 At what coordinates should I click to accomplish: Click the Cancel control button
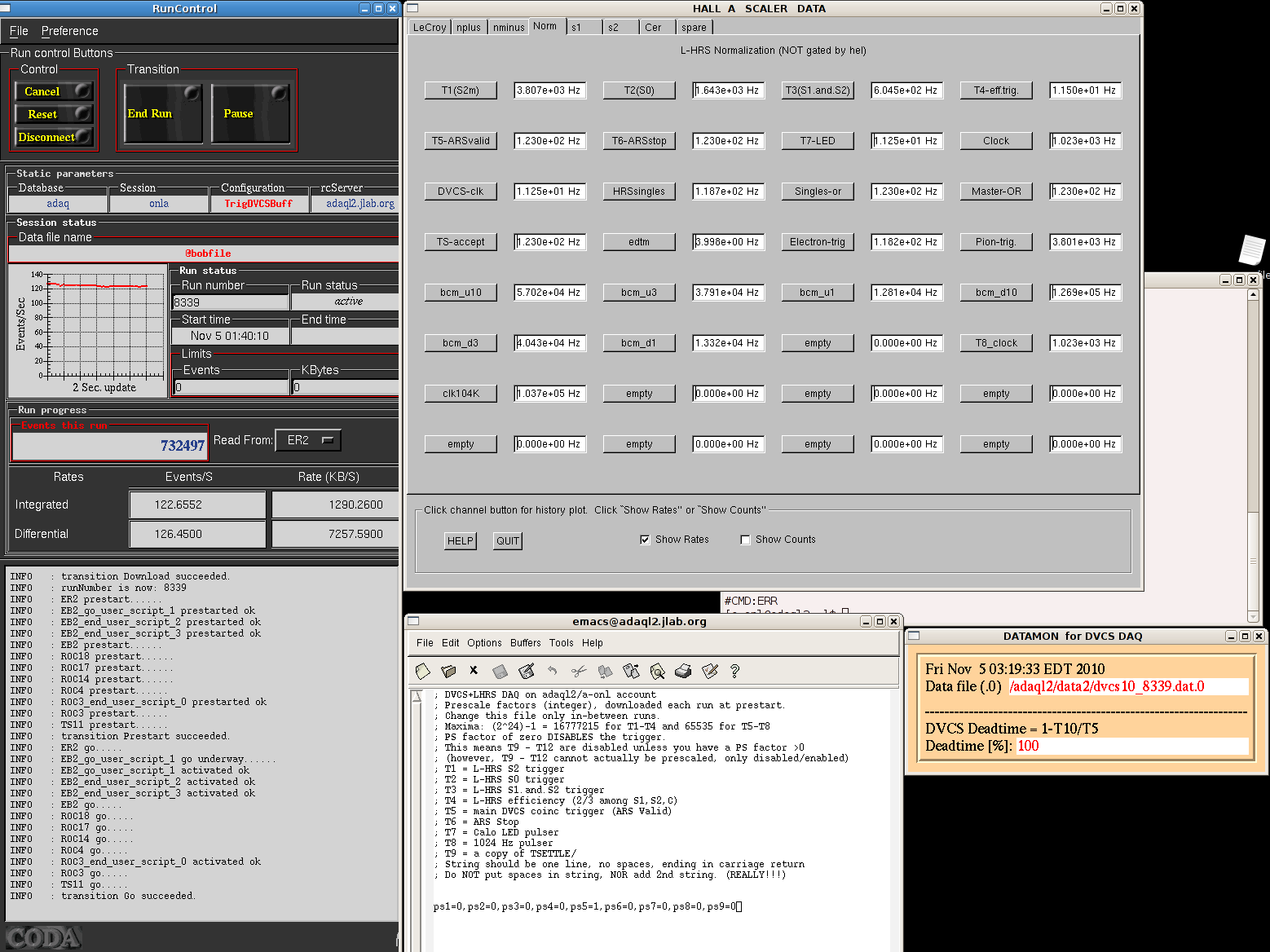coord(54,91)
